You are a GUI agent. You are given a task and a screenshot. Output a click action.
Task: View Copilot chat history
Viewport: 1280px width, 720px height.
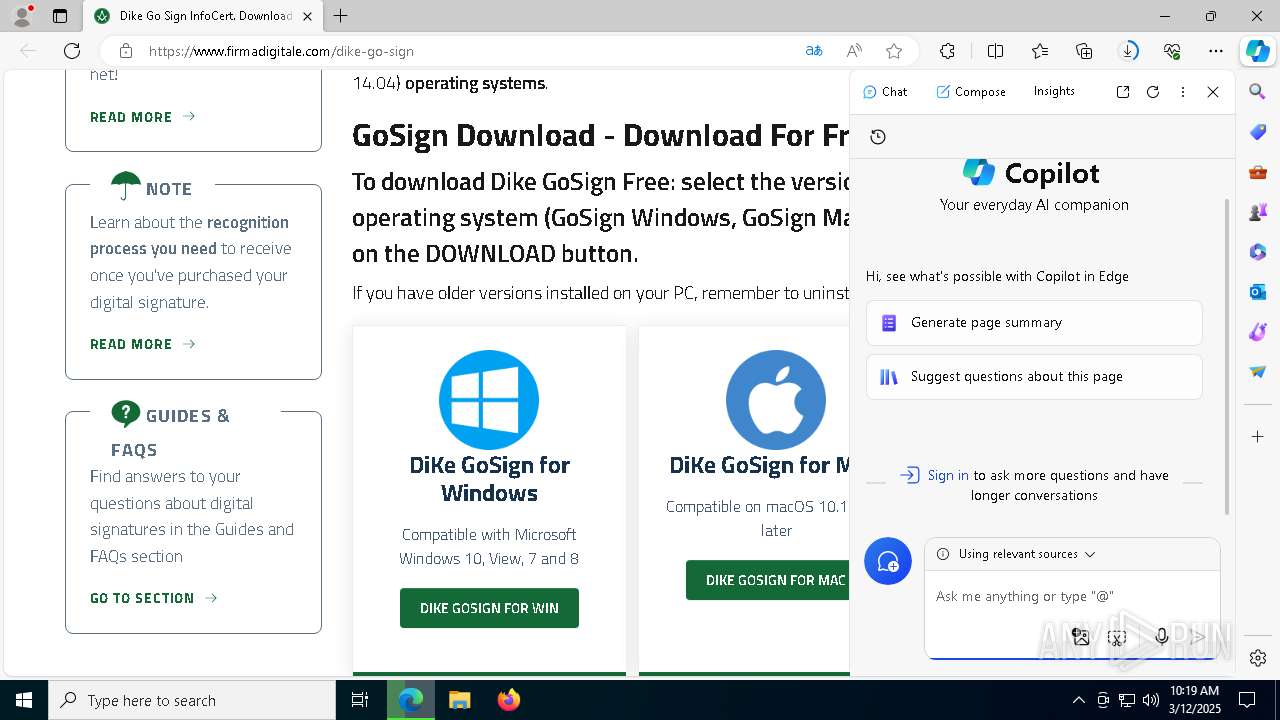(x=878, y=137)
